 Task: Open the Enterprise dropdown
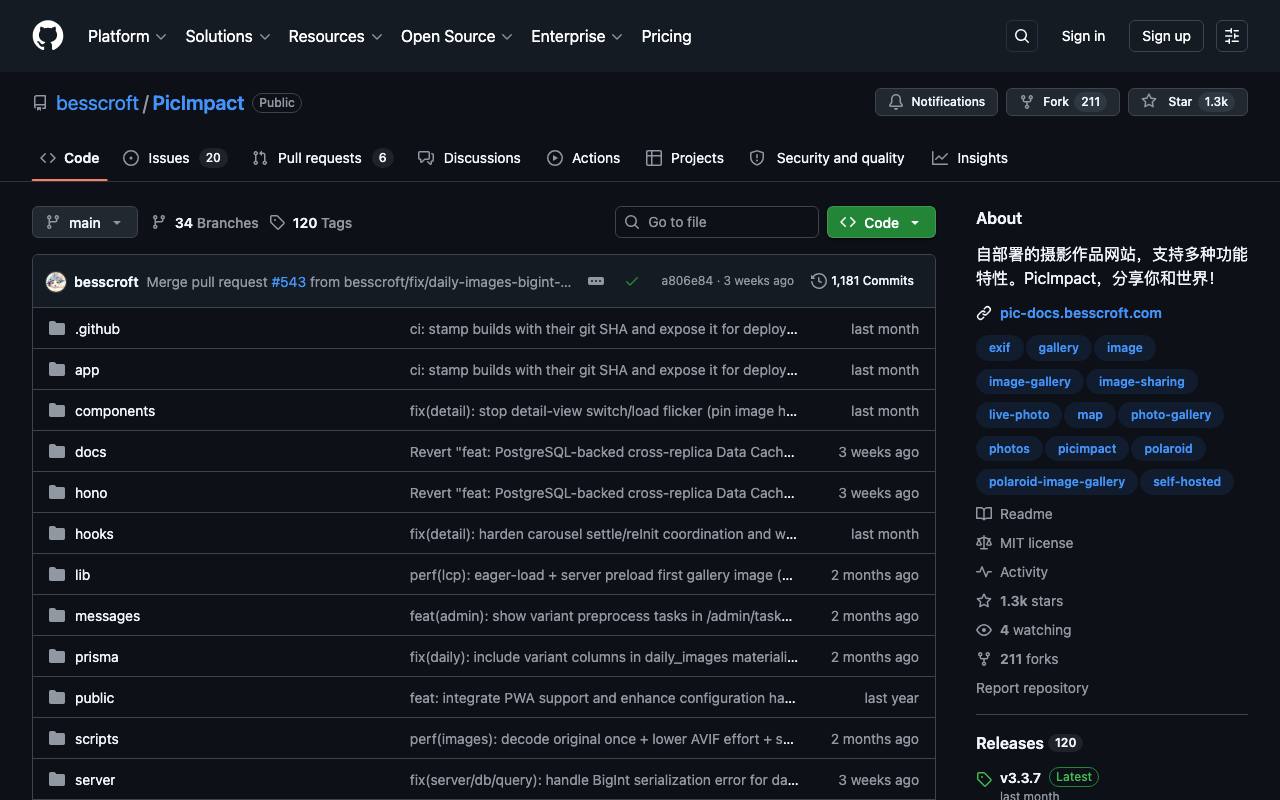(577, 36)
